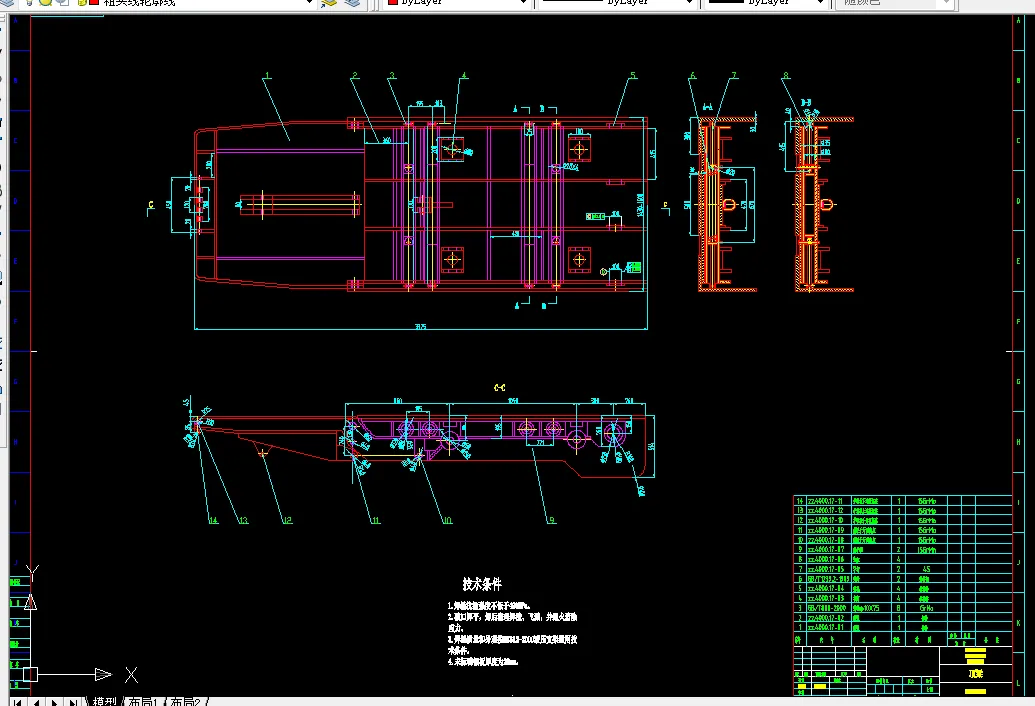Click the layer previous icon
Screen dimensions: 1035x706
pyautogui.click(x=329, y=3)
